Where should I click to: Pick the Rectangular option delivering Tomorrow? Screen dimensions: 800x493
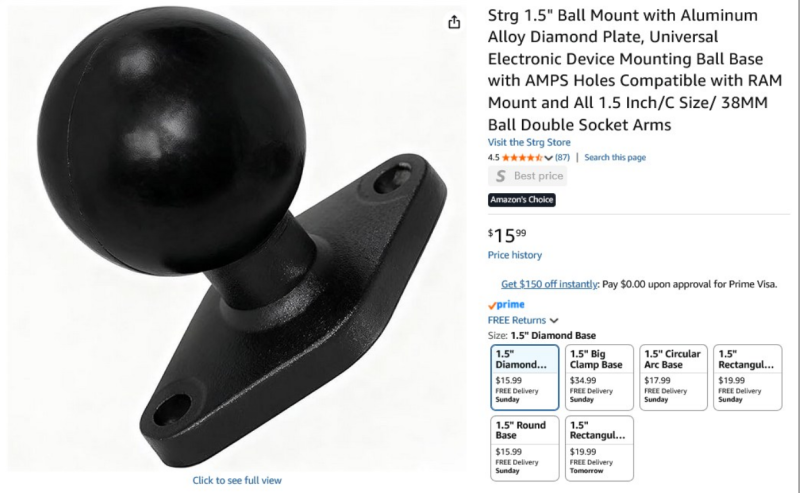point(599,448)
